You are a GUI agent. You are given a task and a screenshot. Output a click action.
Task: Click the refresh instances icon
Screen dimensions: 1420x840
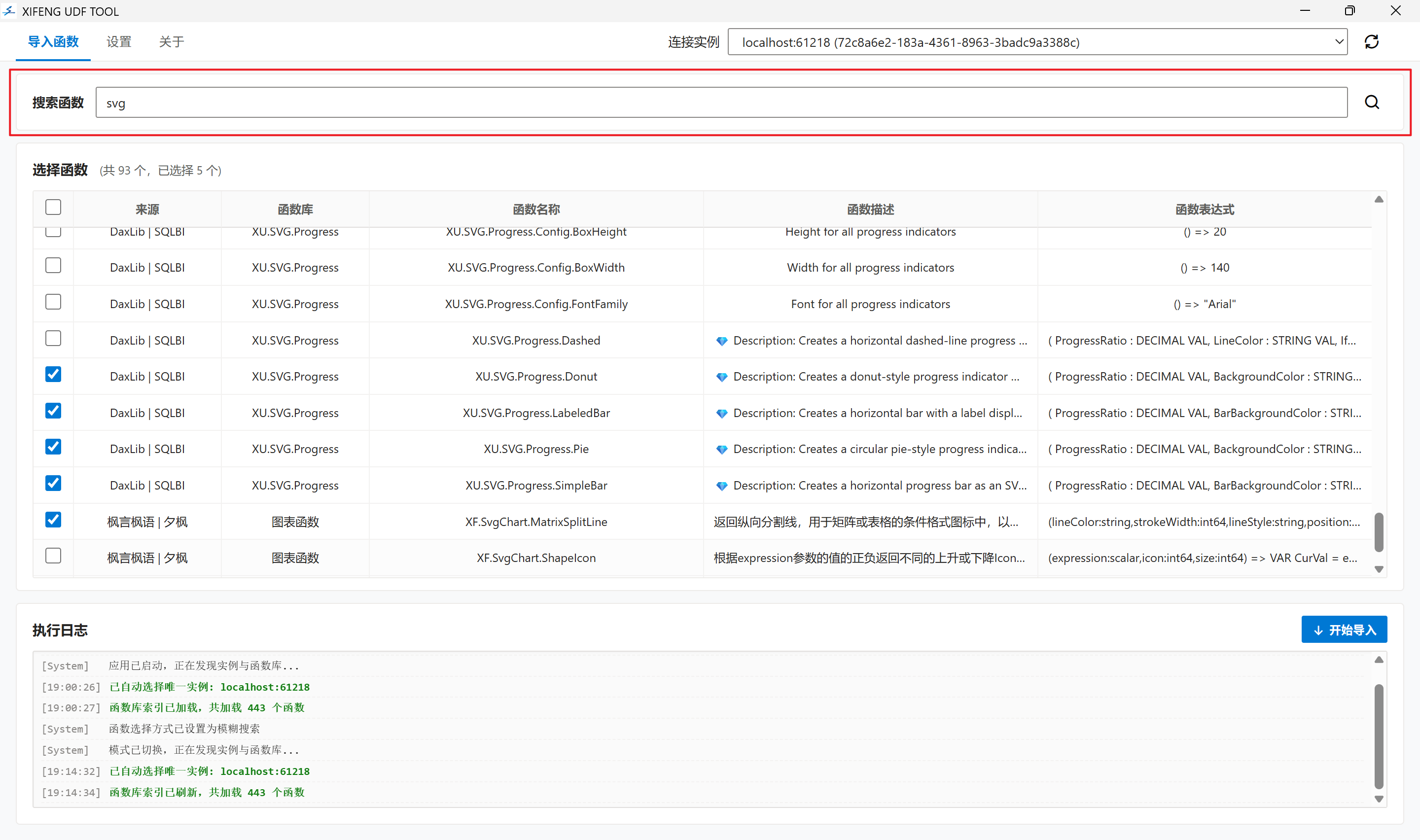(1371, 42)
